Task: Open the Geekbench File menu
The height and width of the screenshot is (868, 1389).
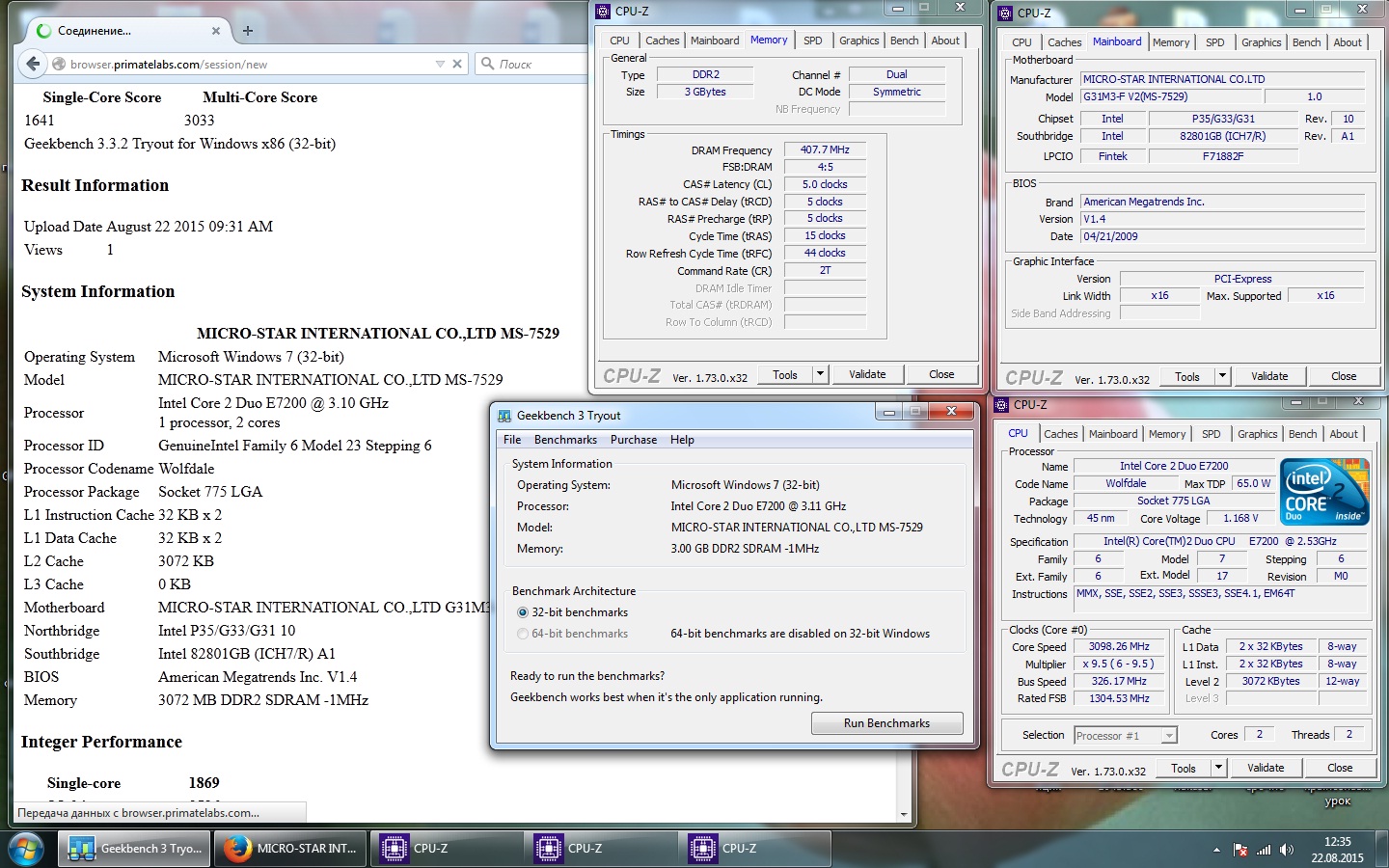Action: point(512,440)
